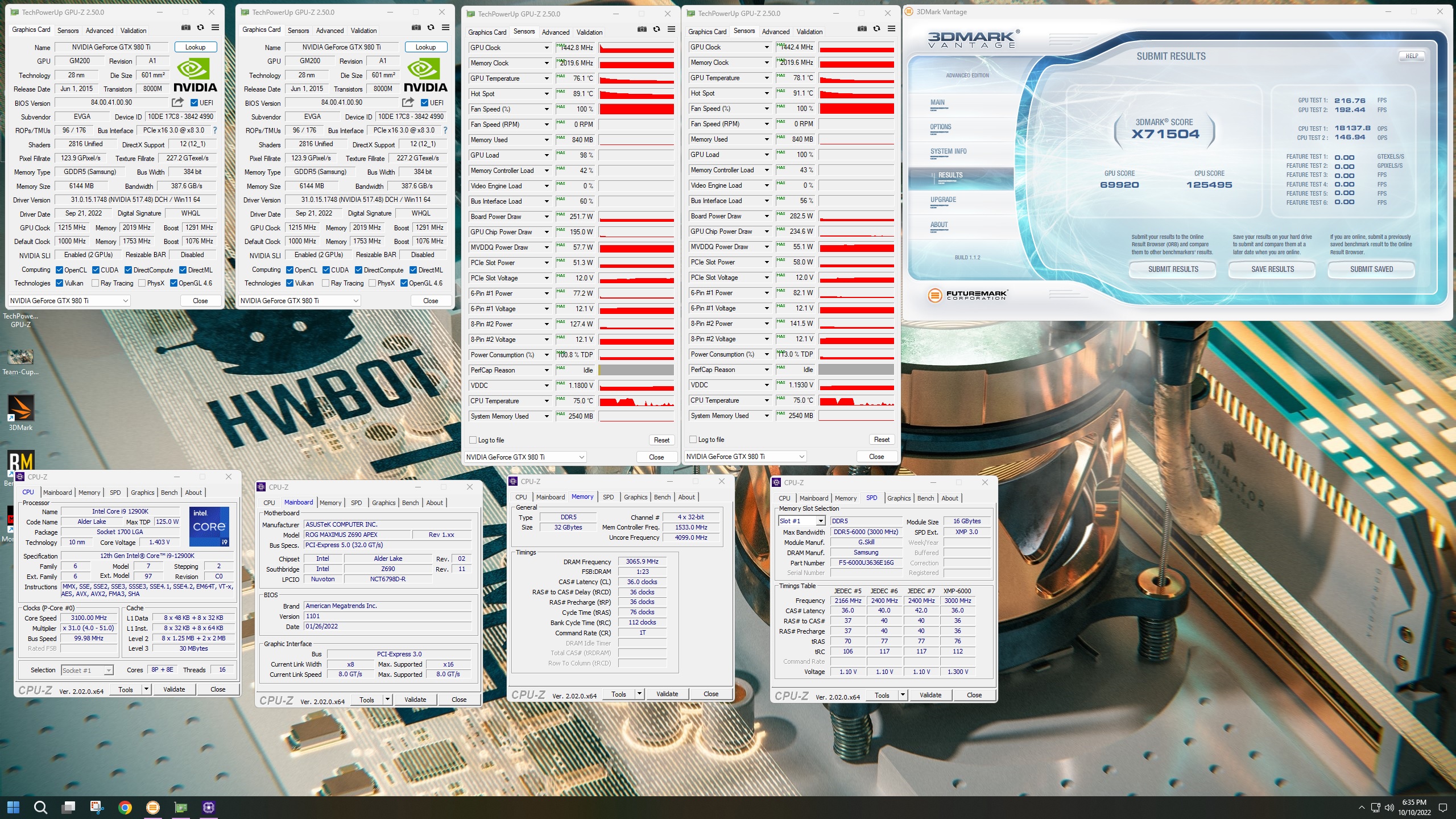The height and width of the screenshot is (819, 1456).
Task: Click Search icon on taskbar
Action: click(x=40, y=807)
